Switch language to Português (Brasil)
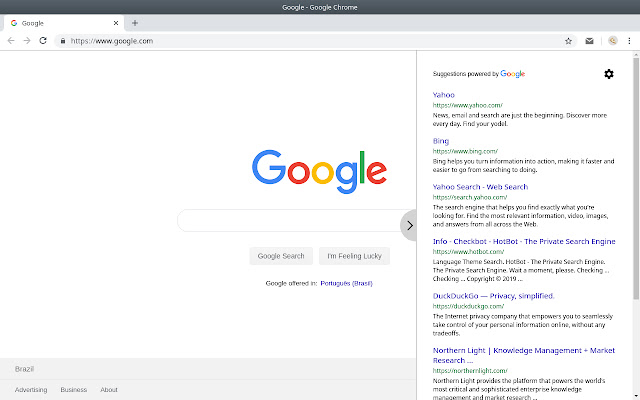 (347, 283)
